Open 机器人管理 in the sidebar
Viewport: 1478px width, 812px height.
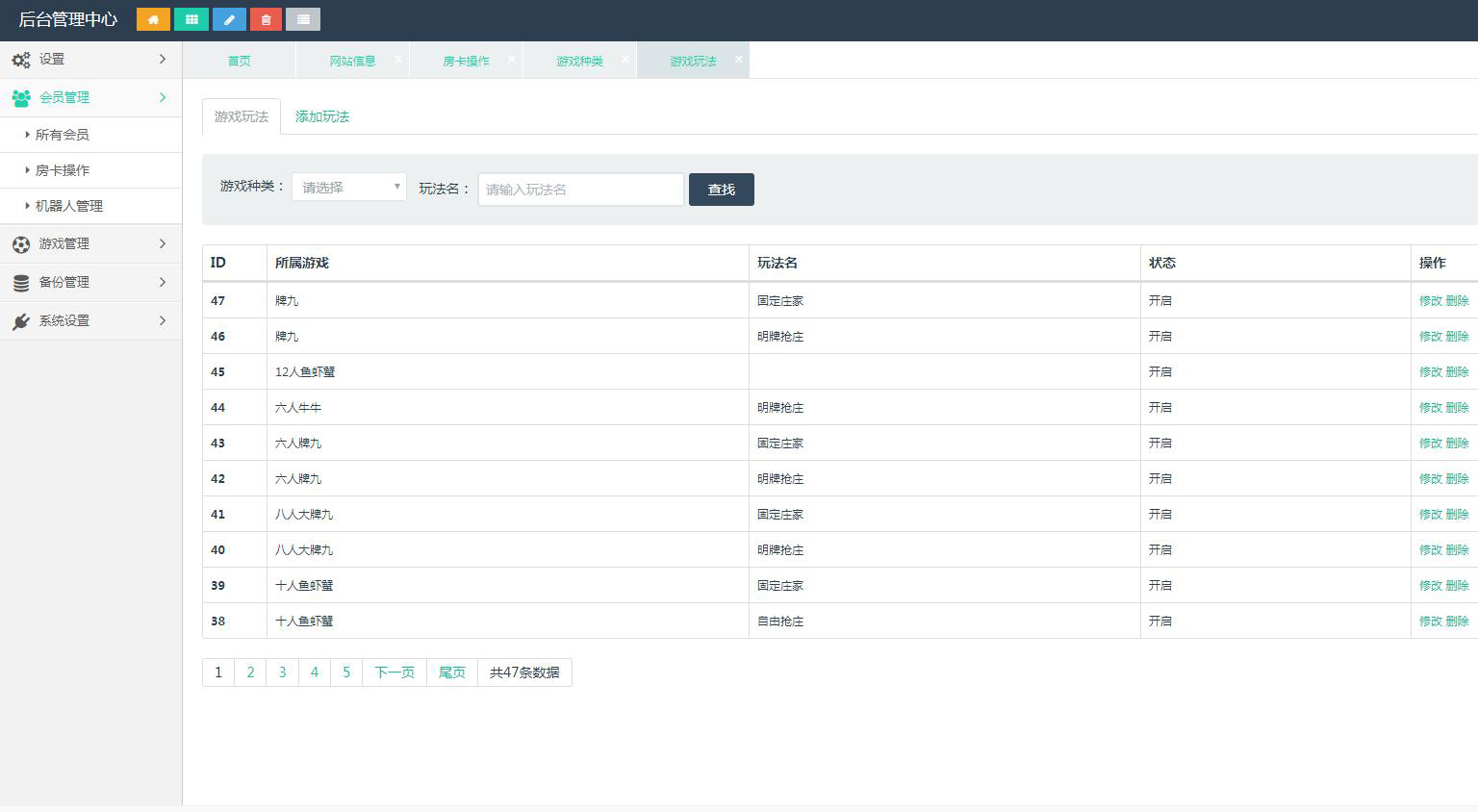pyautogui.click(x=69, y=206)
